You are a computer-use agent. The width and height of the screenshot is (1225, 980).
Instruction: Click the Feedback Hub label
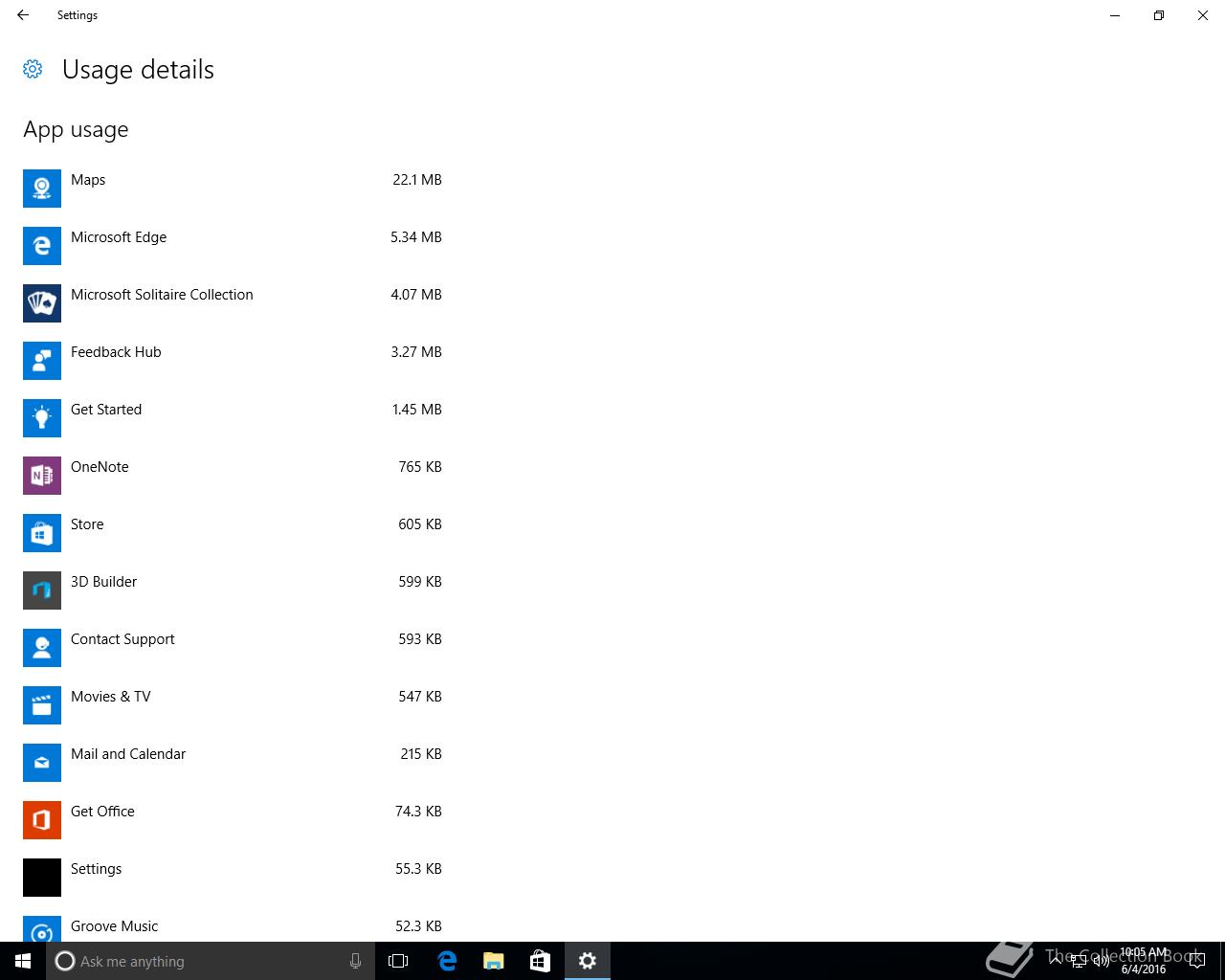coord(116,352)
